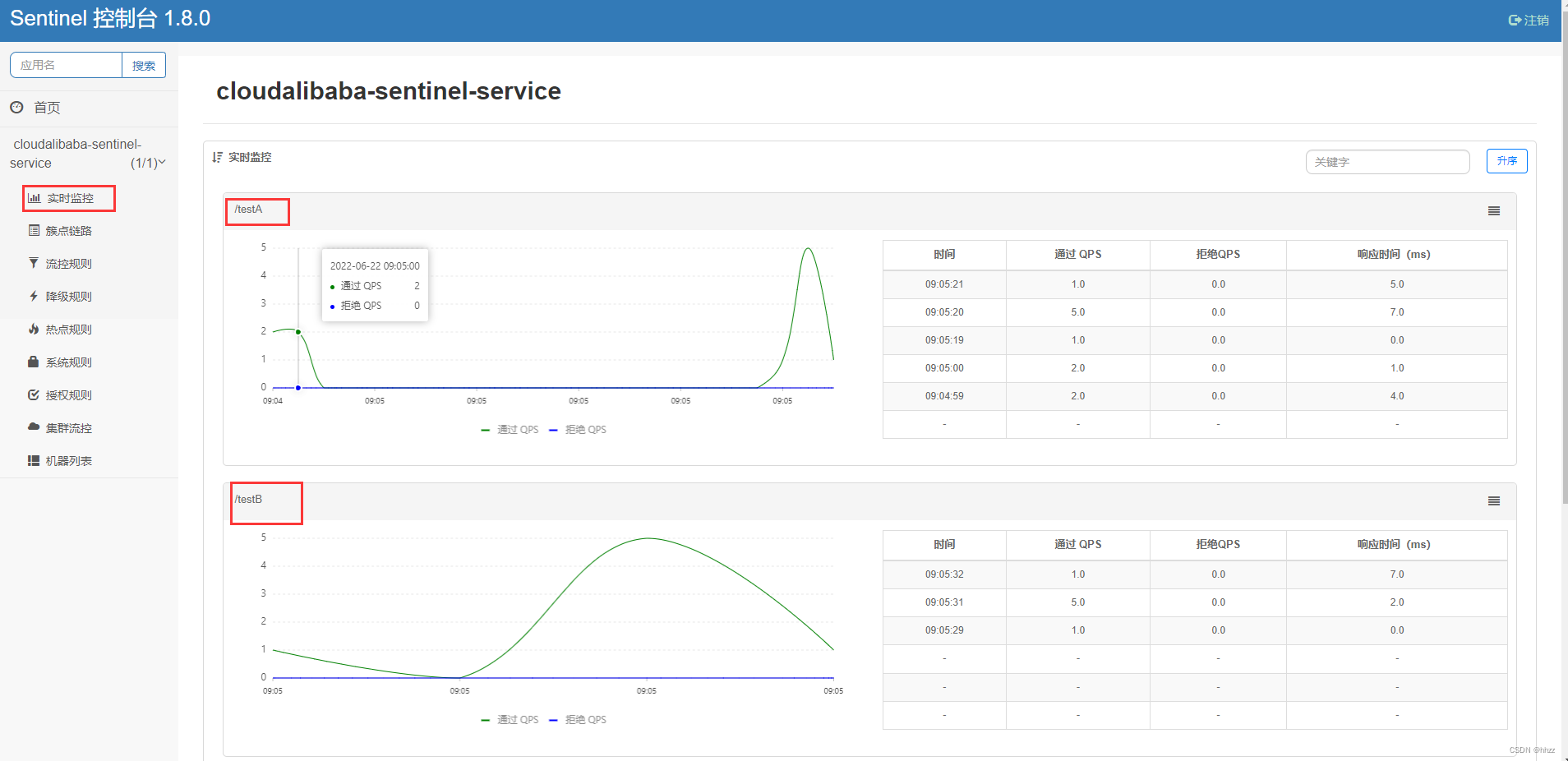Screen dimensions: 1568x761
Task: Click the 09:05:29 row time in /testB table
Action: coord(944,630)
